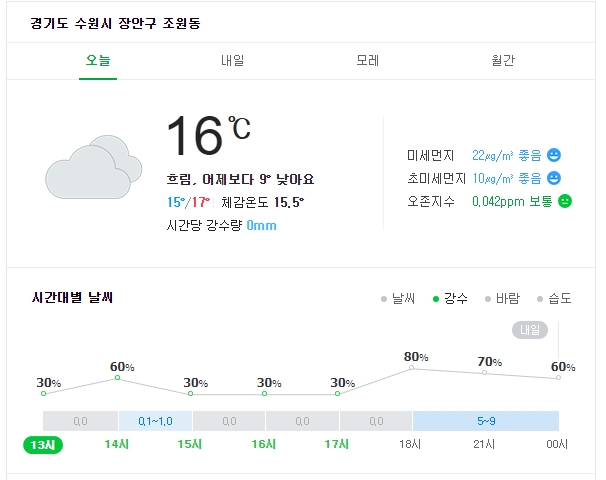Screen dimensions: 606x480
Task: Click the gray 내일 badge on chart
Action: point(530,330)
